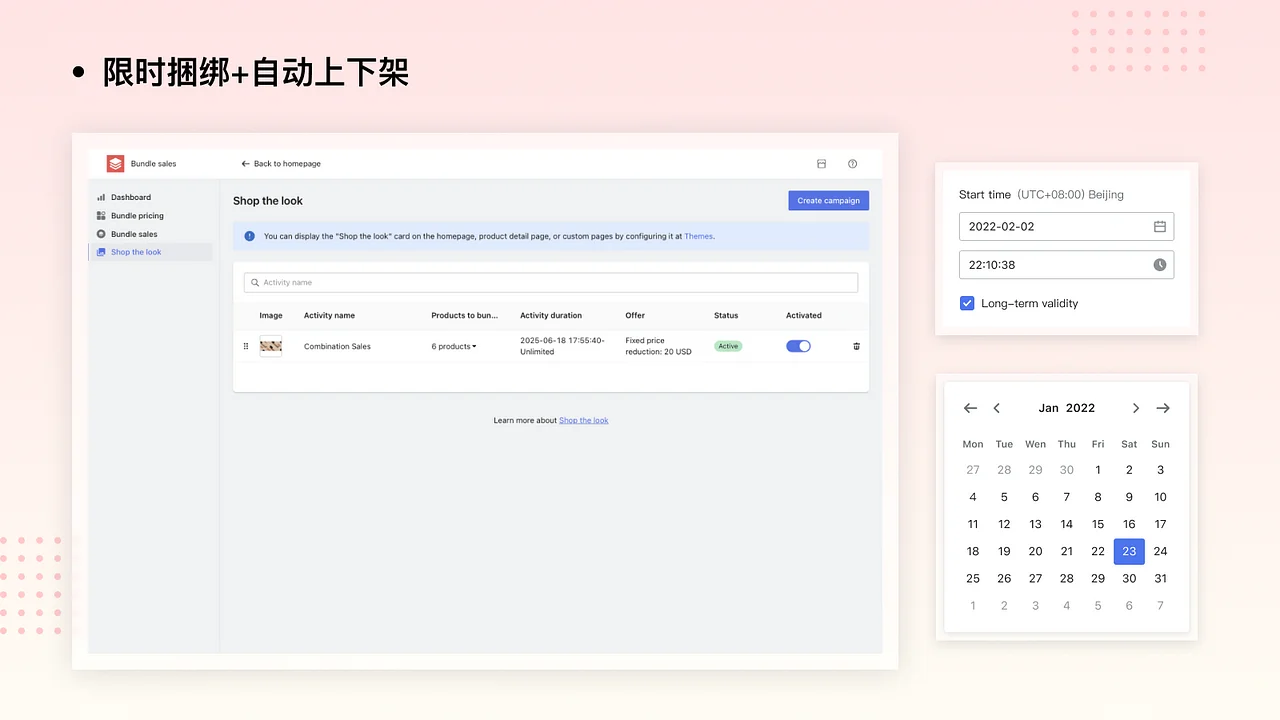Go to next month in the calendar
The image size is (1280, 720).
pyautogui.click(x=1135, y=408)
